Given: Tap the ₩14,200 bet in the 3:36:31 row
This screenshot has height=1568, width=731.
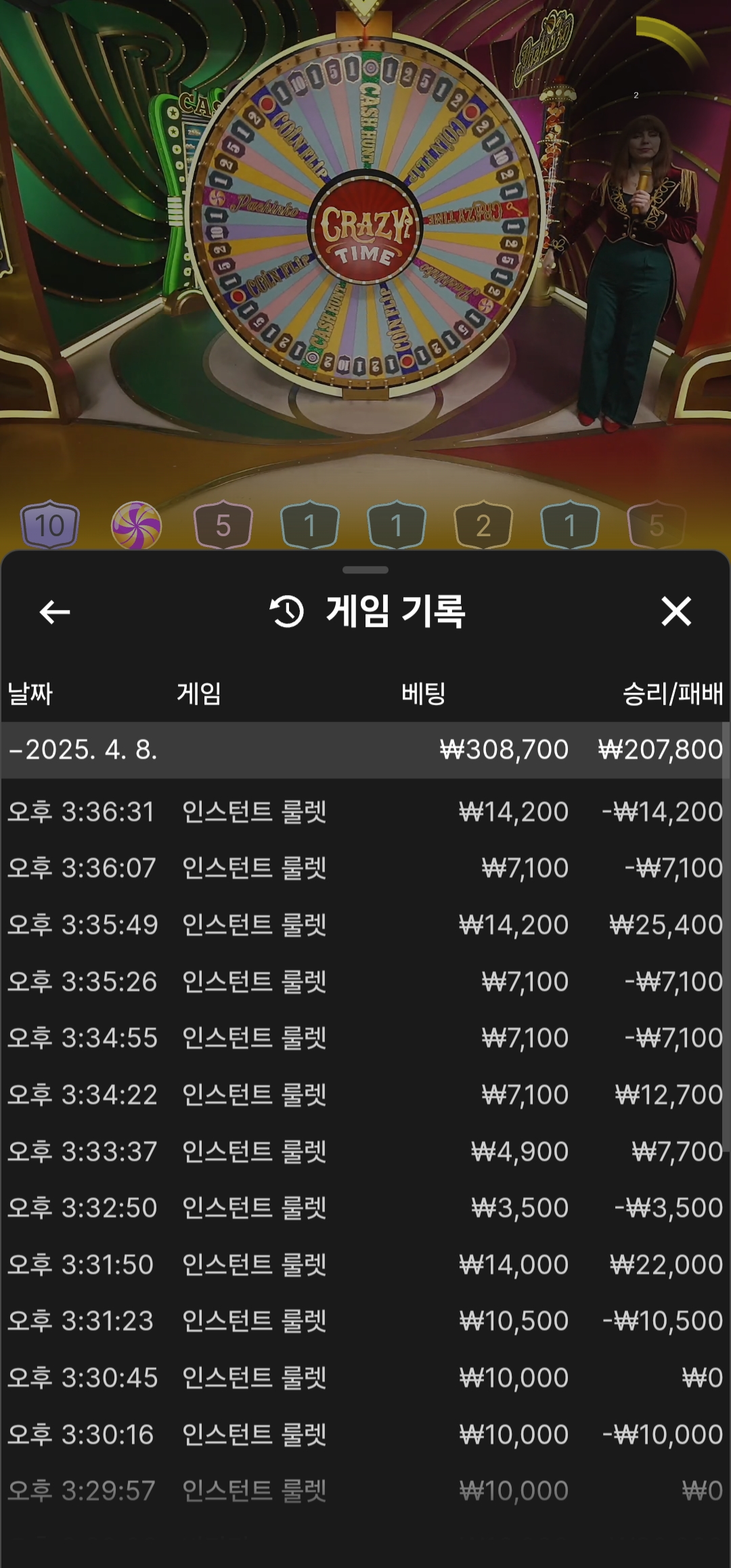Looking at the screenshot, I should point(514,812).
